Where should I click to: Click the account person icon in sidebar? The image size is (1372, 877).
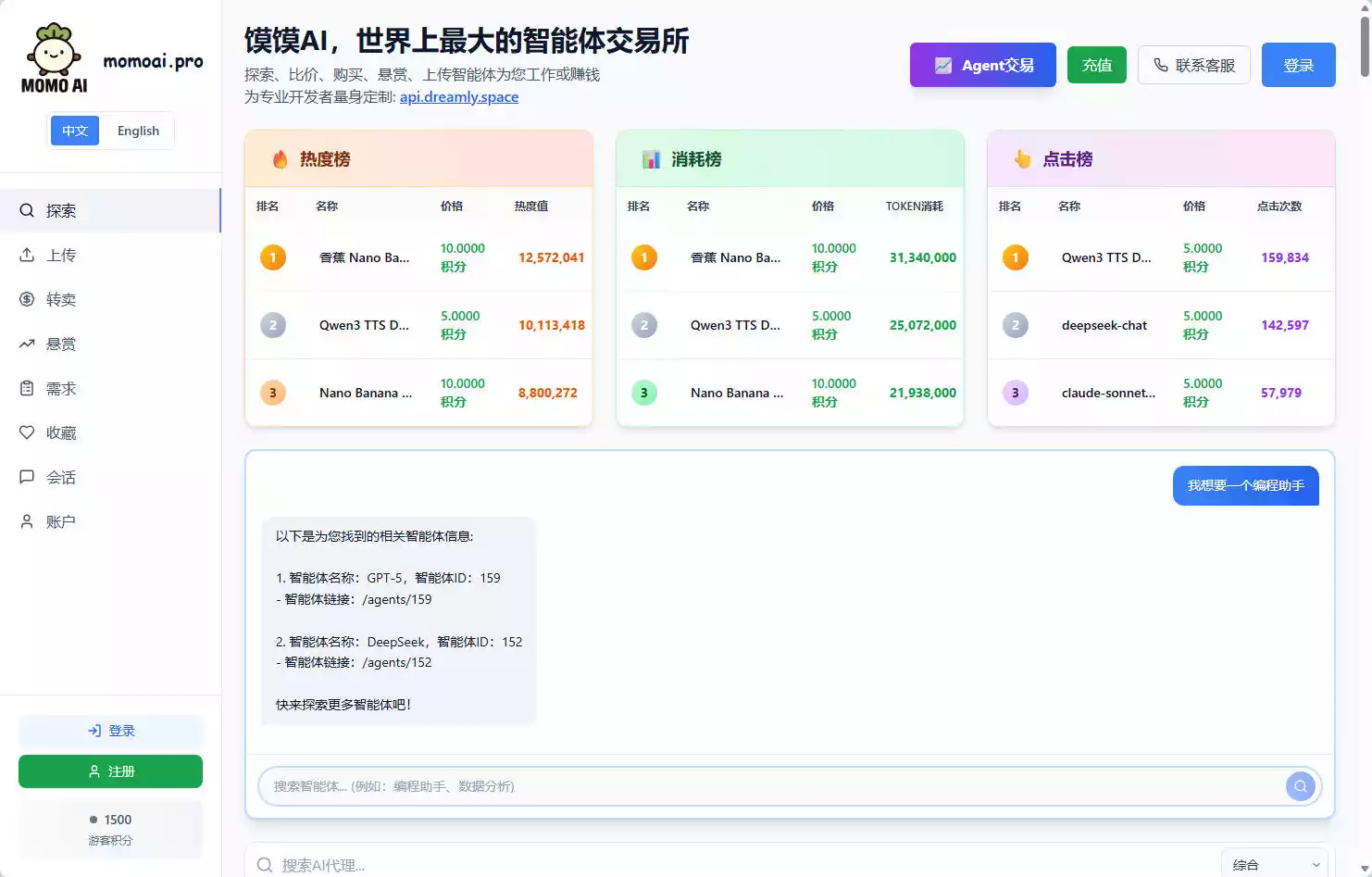27,521
